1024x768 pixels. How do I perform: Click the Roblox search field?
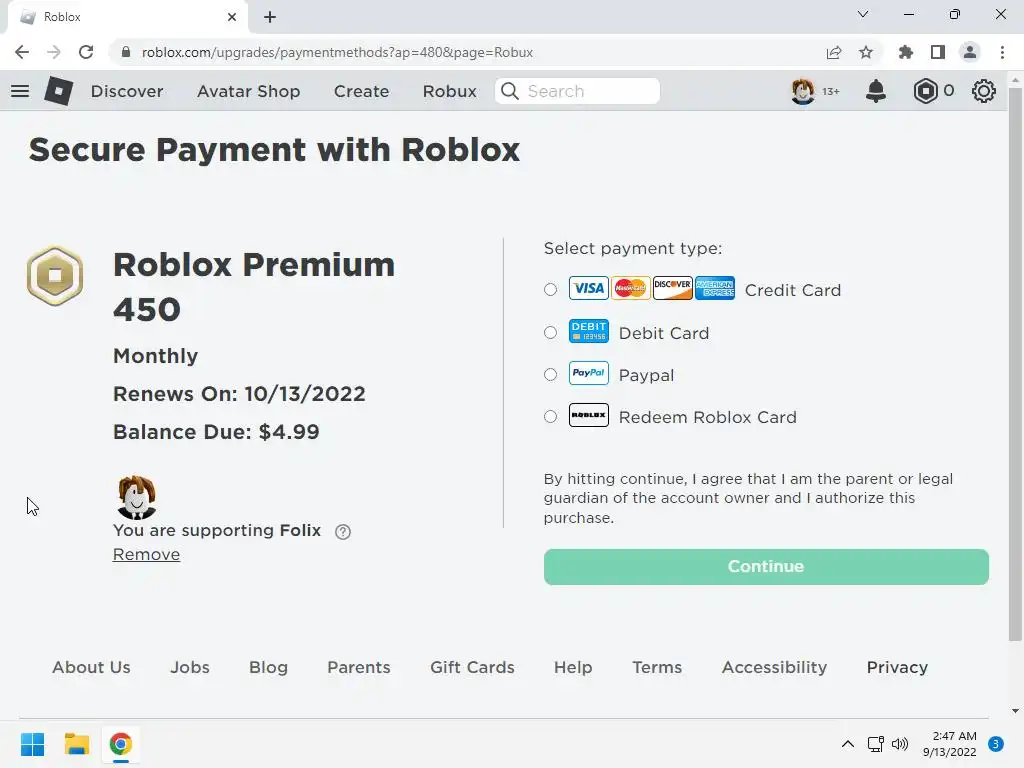click(x=577, y=91)
